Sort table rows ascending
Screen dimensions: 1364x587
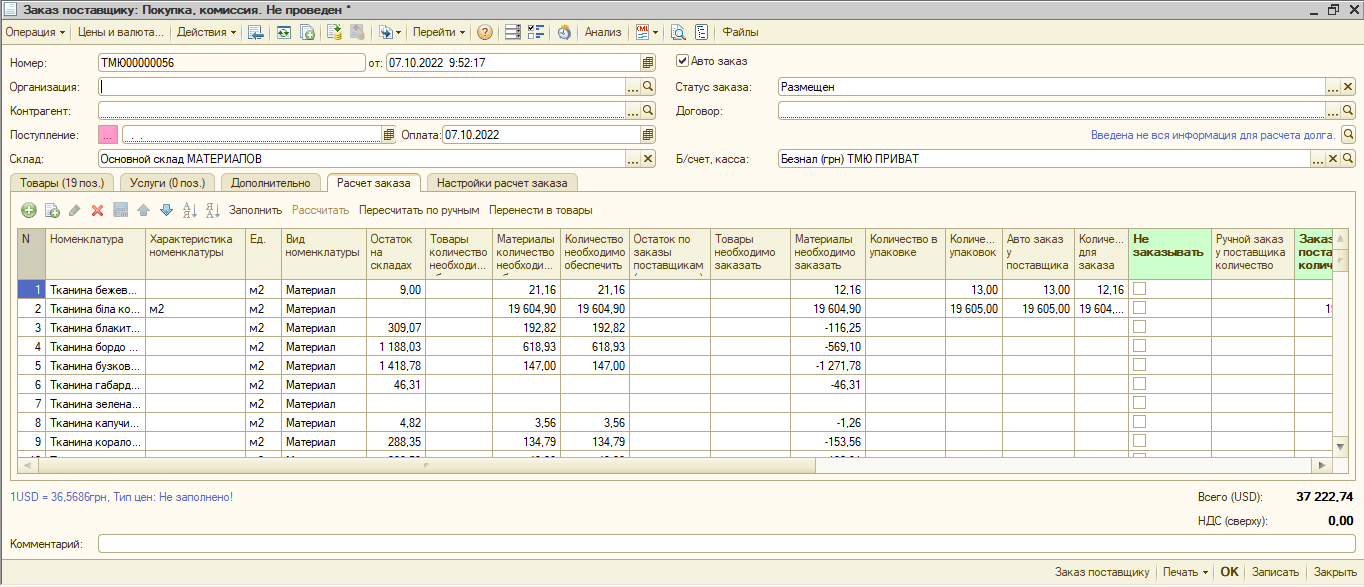(190, 210)
